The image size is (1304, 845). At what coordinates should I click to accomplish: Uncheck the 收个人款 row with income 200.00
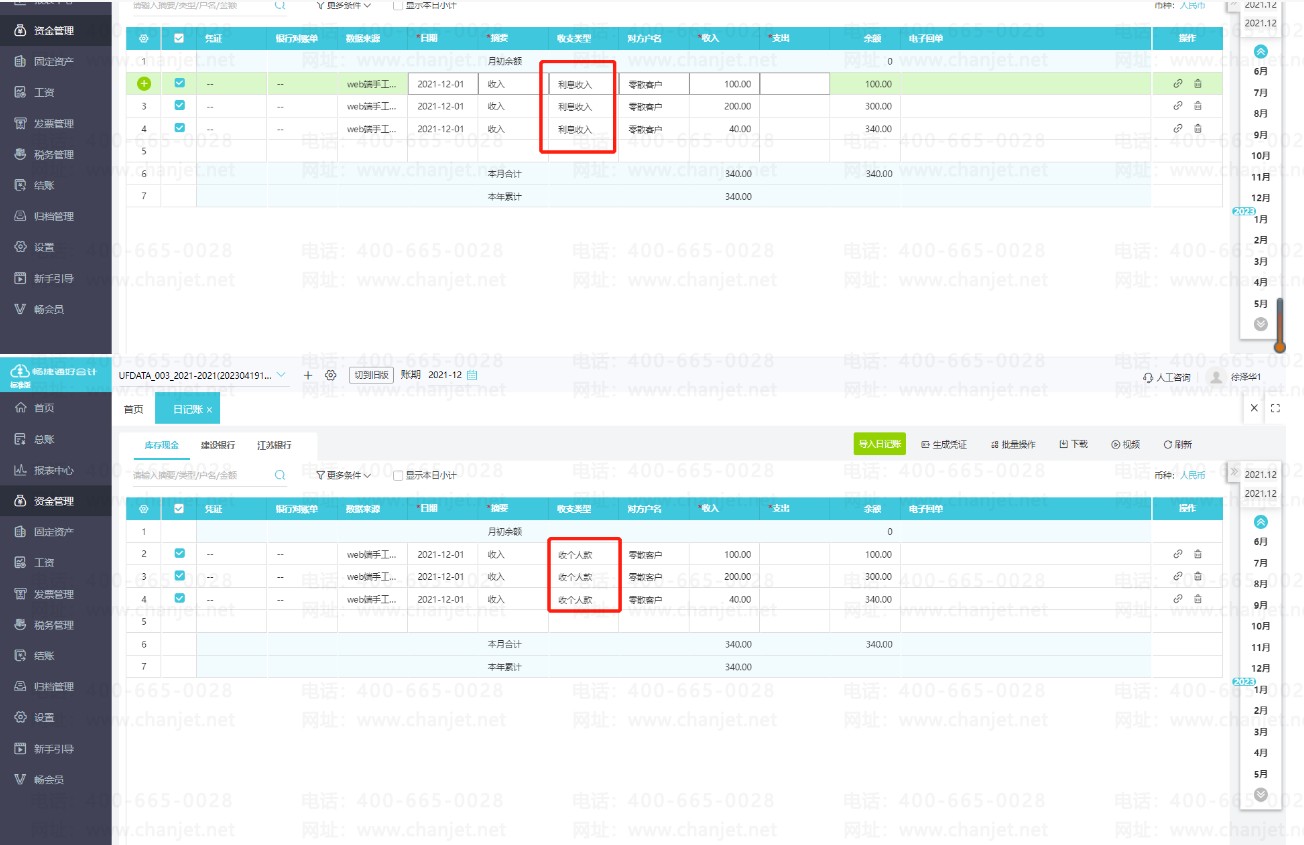click(x=179, y=575)
